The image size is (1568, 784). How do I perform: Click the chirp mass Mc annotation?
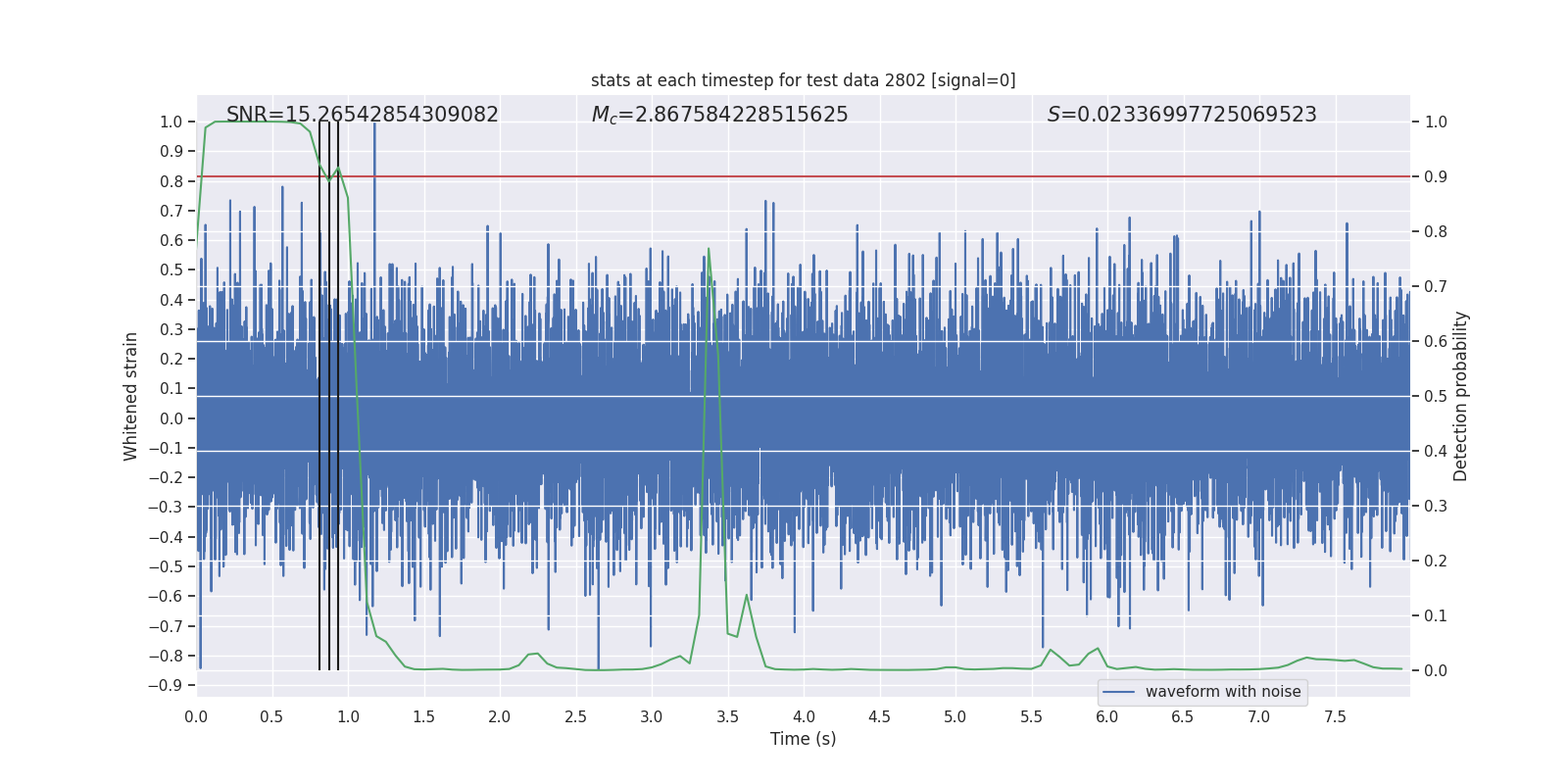coord(719,115)
